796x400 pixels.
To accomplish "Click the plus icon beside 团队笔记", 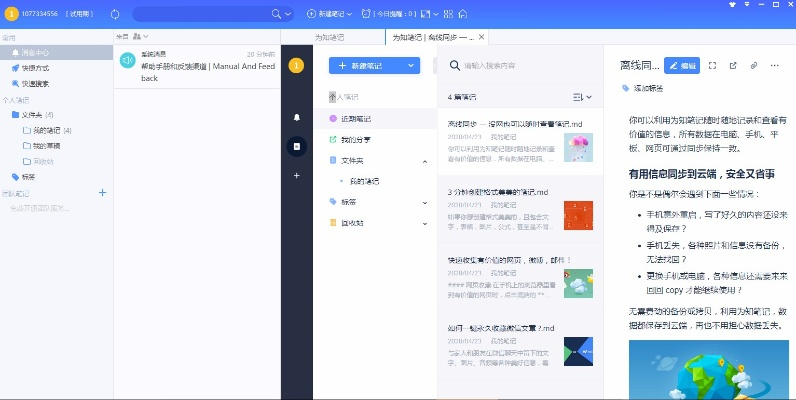I will (x=103, y=192).
